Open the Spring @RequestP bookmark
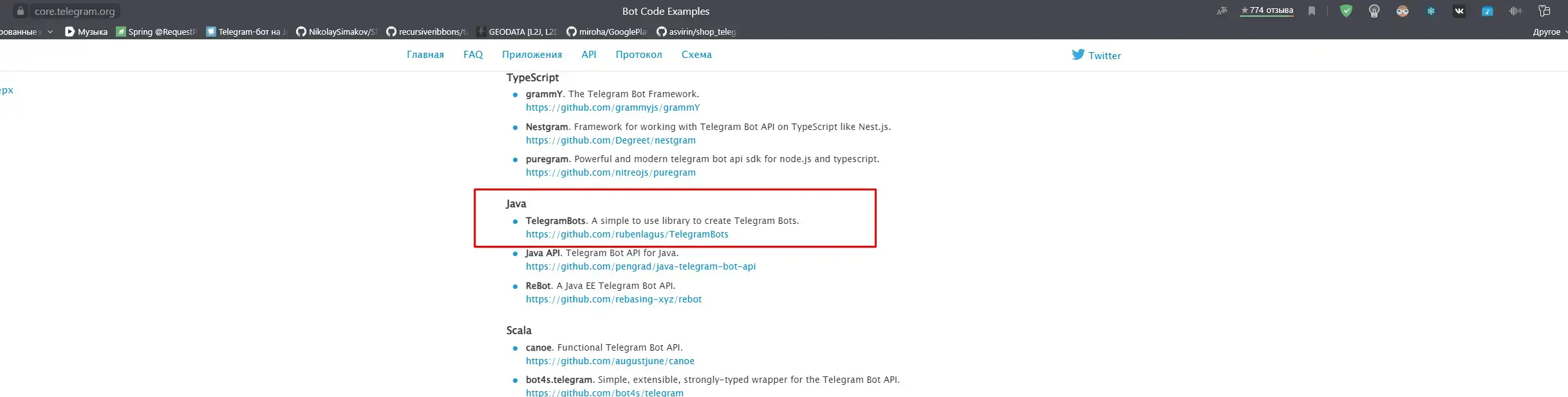Viewport: 1568px width, 397px height. (156, 32)
